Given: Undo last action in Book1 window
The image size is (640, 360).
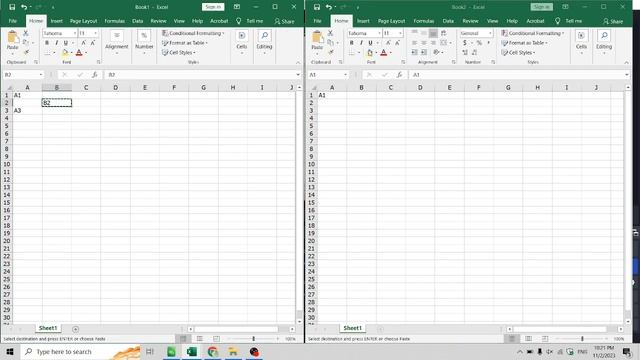Looking at the screenshot, I should 24,7.
